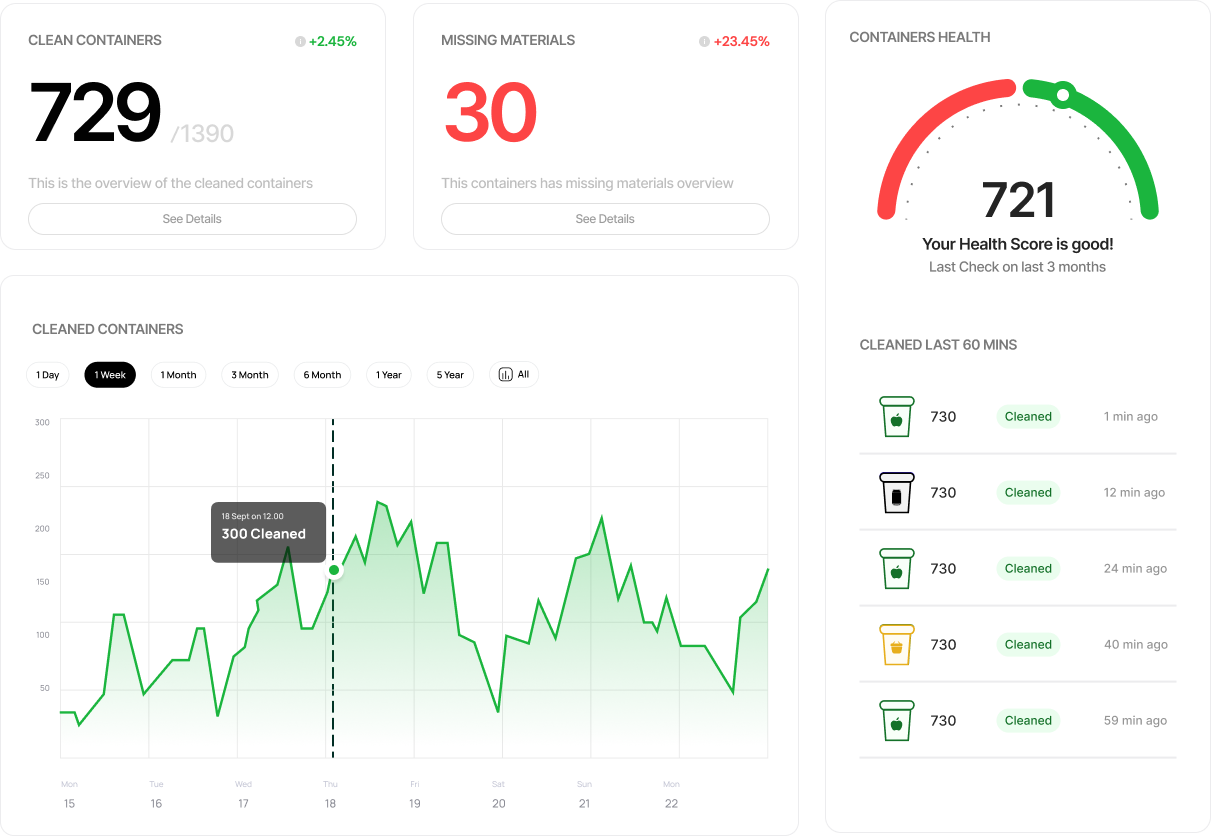Click the Cleaned badge for 1 min ago

pyautogui.click(x=1028, y=416)
